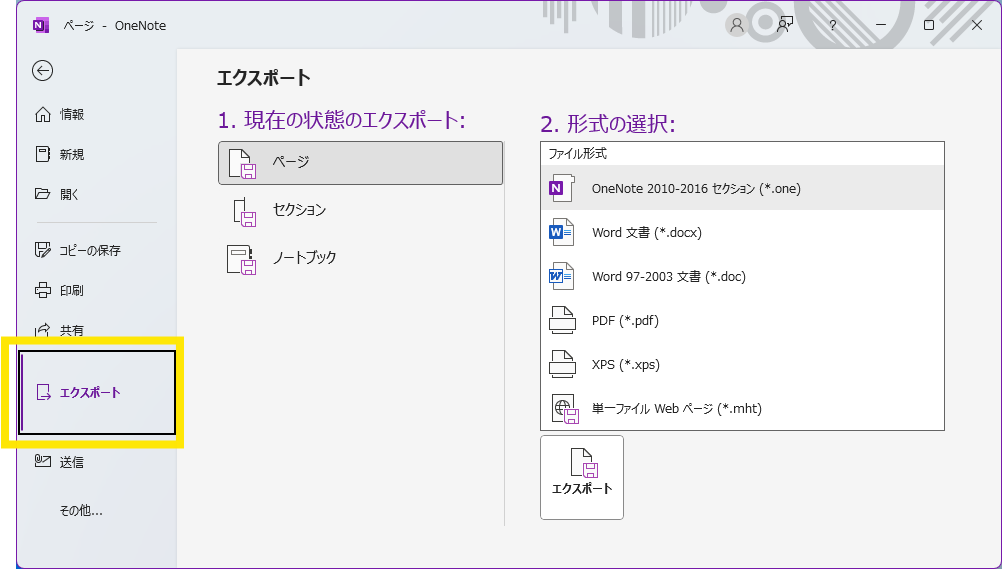This screenshot has width=1002, height=569.
Task: Click the Word 97-2003 doc icon
Action: [562, 276]
